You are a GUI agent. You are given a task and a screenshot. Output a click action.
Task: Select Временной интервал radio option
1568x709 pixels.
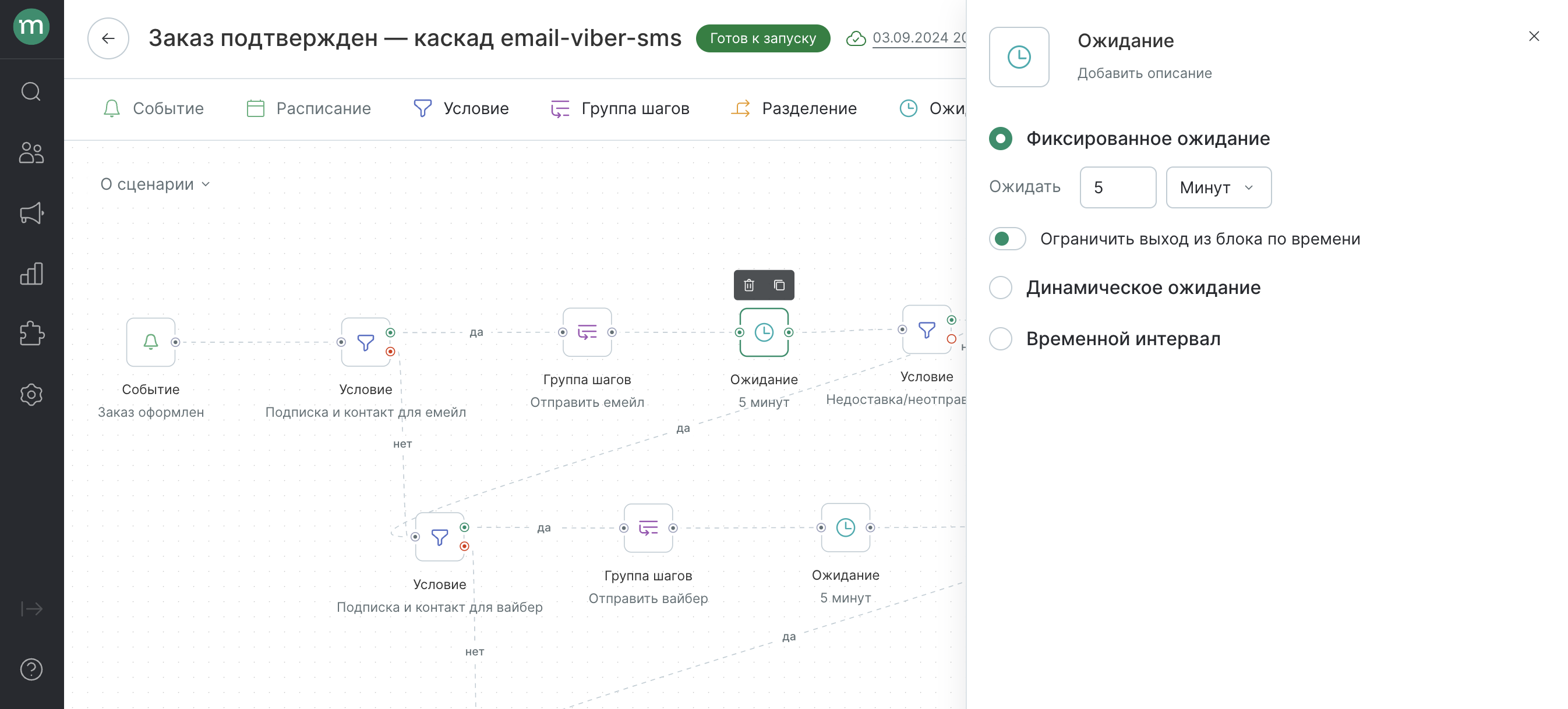(1001, 339)
